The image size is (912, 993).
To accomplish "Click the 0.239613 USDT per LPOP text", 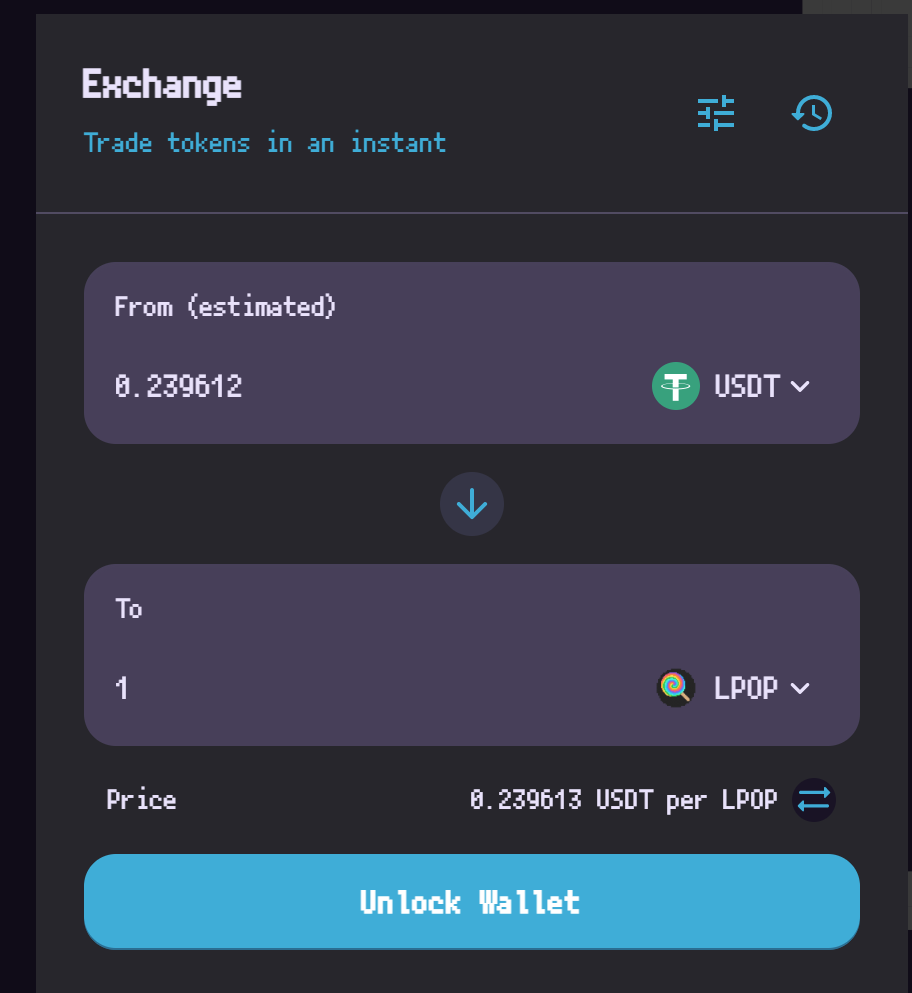I will coord(624,800).
